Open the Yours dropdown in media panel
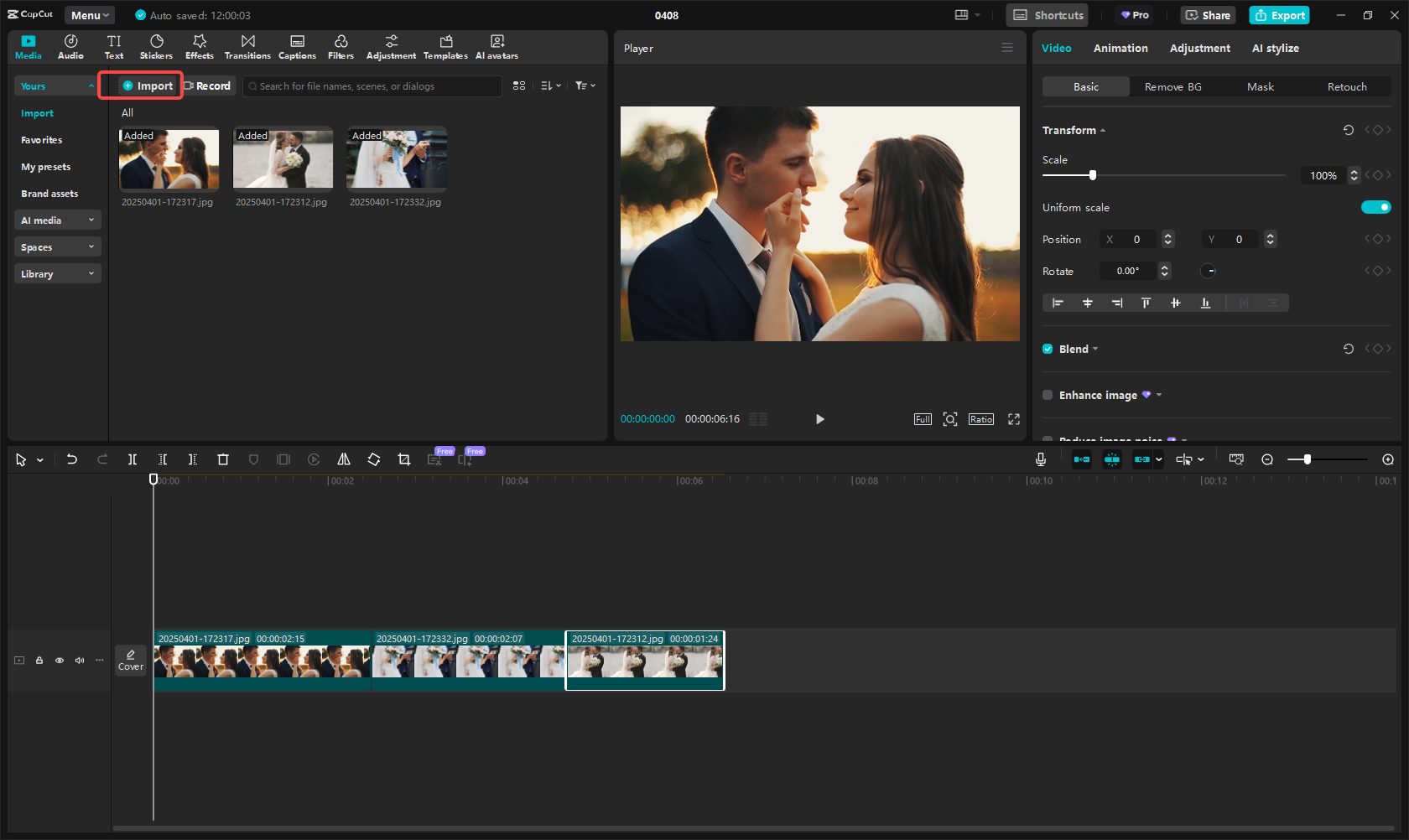1409x840 pixels. (56, 86)
